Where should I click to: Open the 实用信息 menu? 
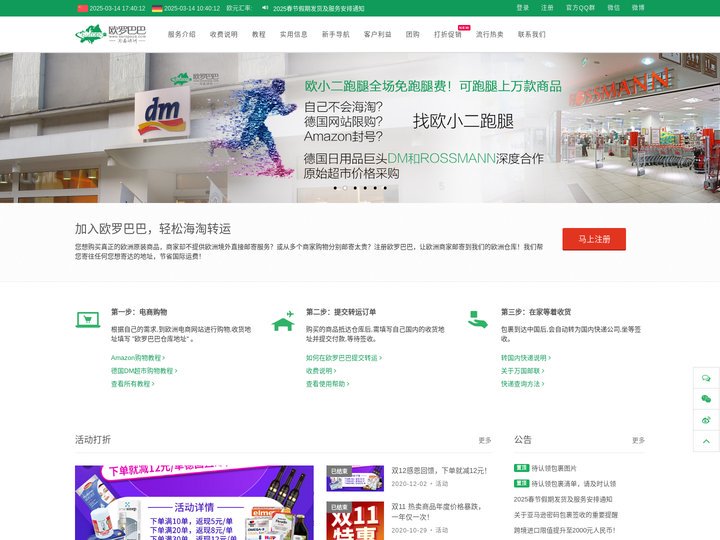pyautogui.click(x=293, y=34)
